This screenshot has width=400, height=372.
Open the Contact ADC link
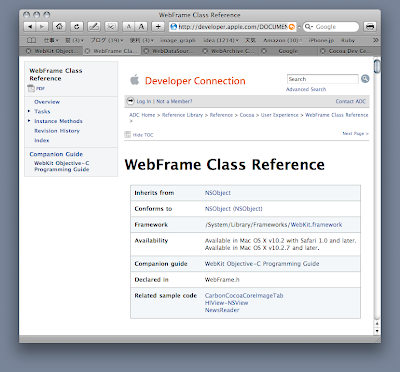click(x=351, y=101)
